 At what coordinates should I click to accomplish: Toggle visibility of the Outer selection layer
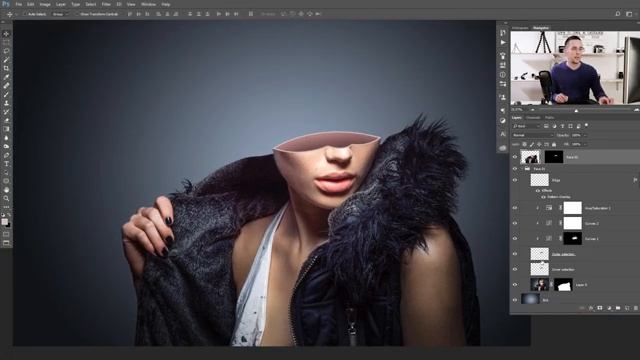click(515, 254)
